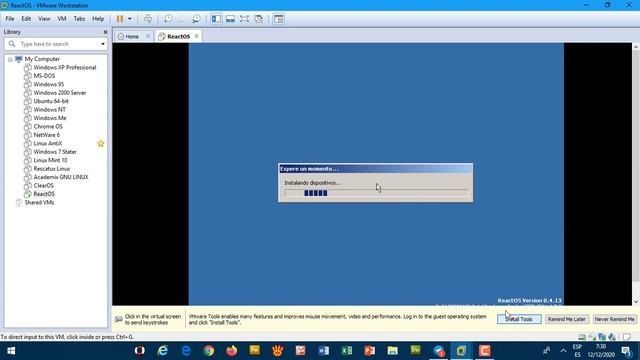640x360 pixels.
Task: Select Windows XP Professional VM
Action: point(64,67)
